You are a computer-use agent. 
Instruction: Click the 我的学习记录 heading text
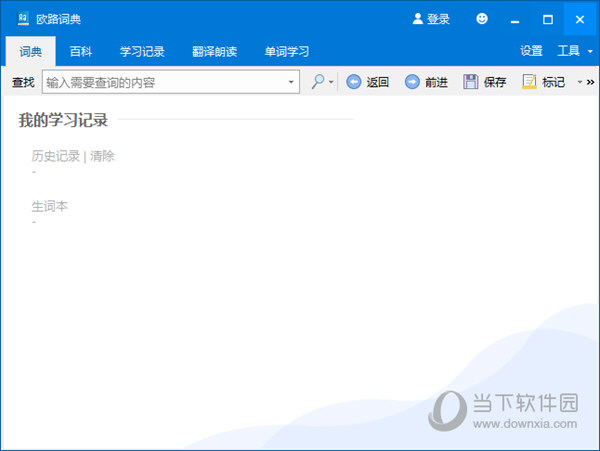point(64,120)
